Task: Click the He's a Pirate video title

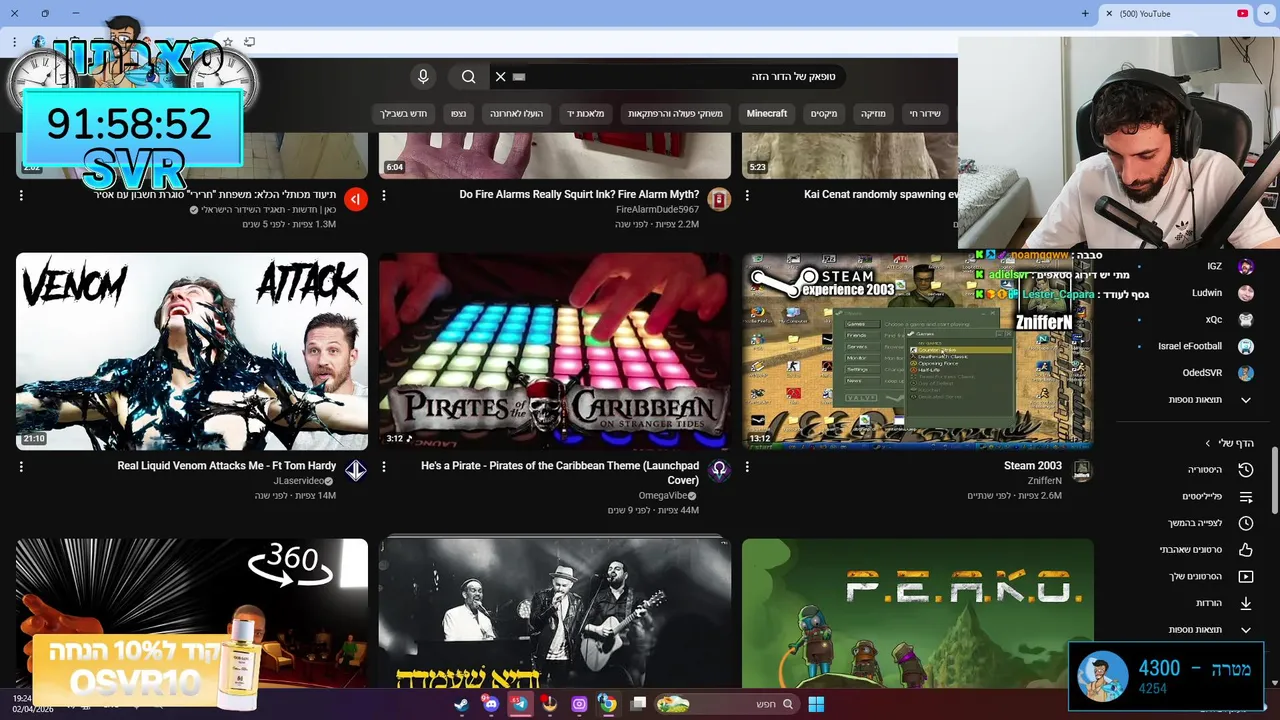Action: click(560, 473)
